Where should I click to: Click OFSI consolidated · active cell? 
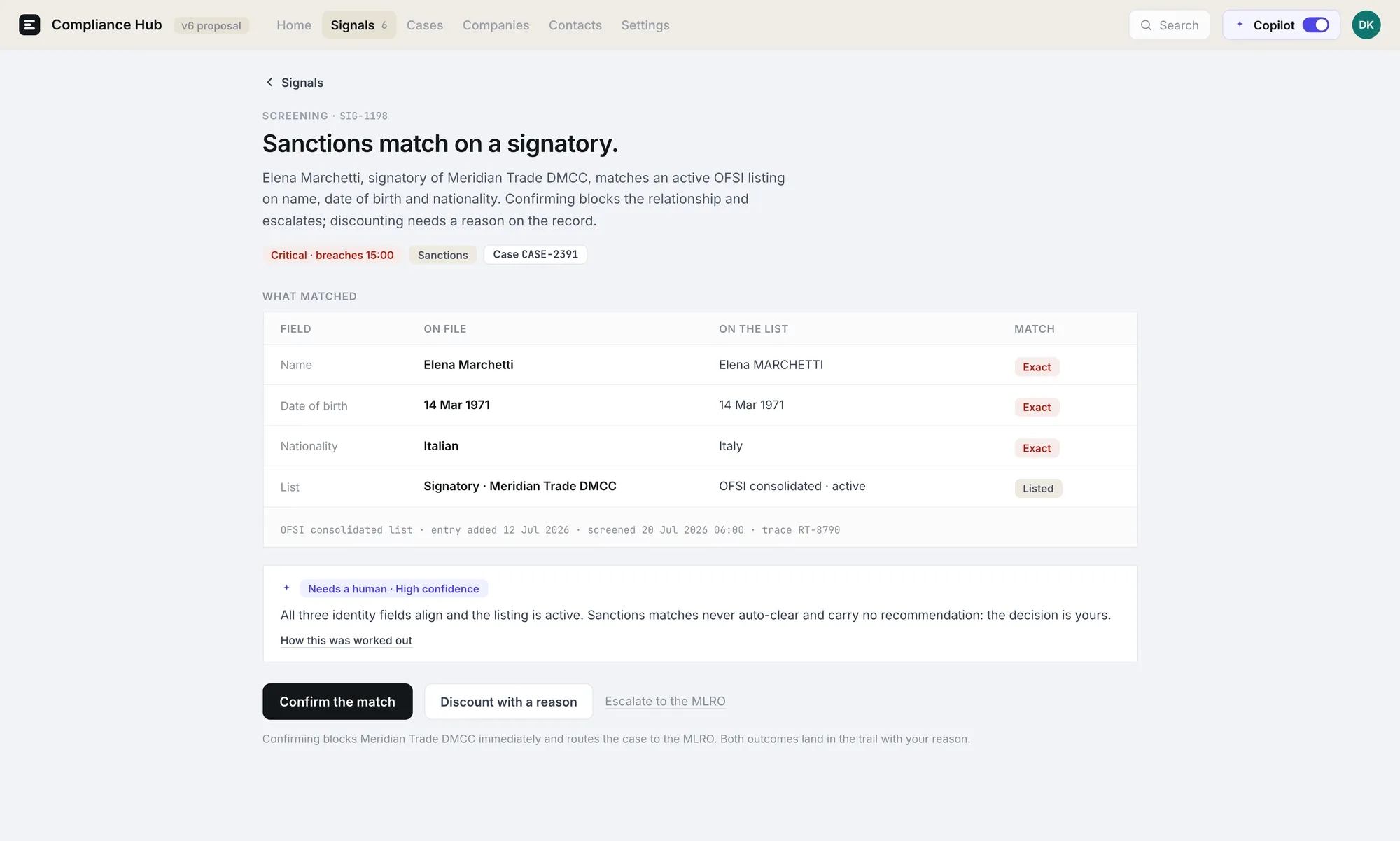pyautogui.click(x=792, y=487)
